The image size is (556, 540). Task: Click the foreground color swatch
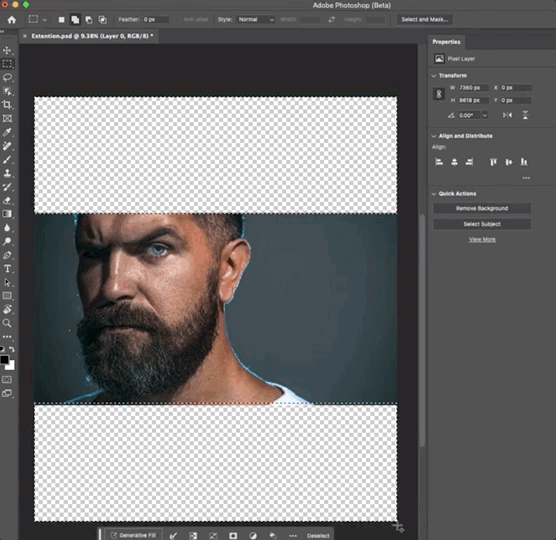[x=4, y=360]
